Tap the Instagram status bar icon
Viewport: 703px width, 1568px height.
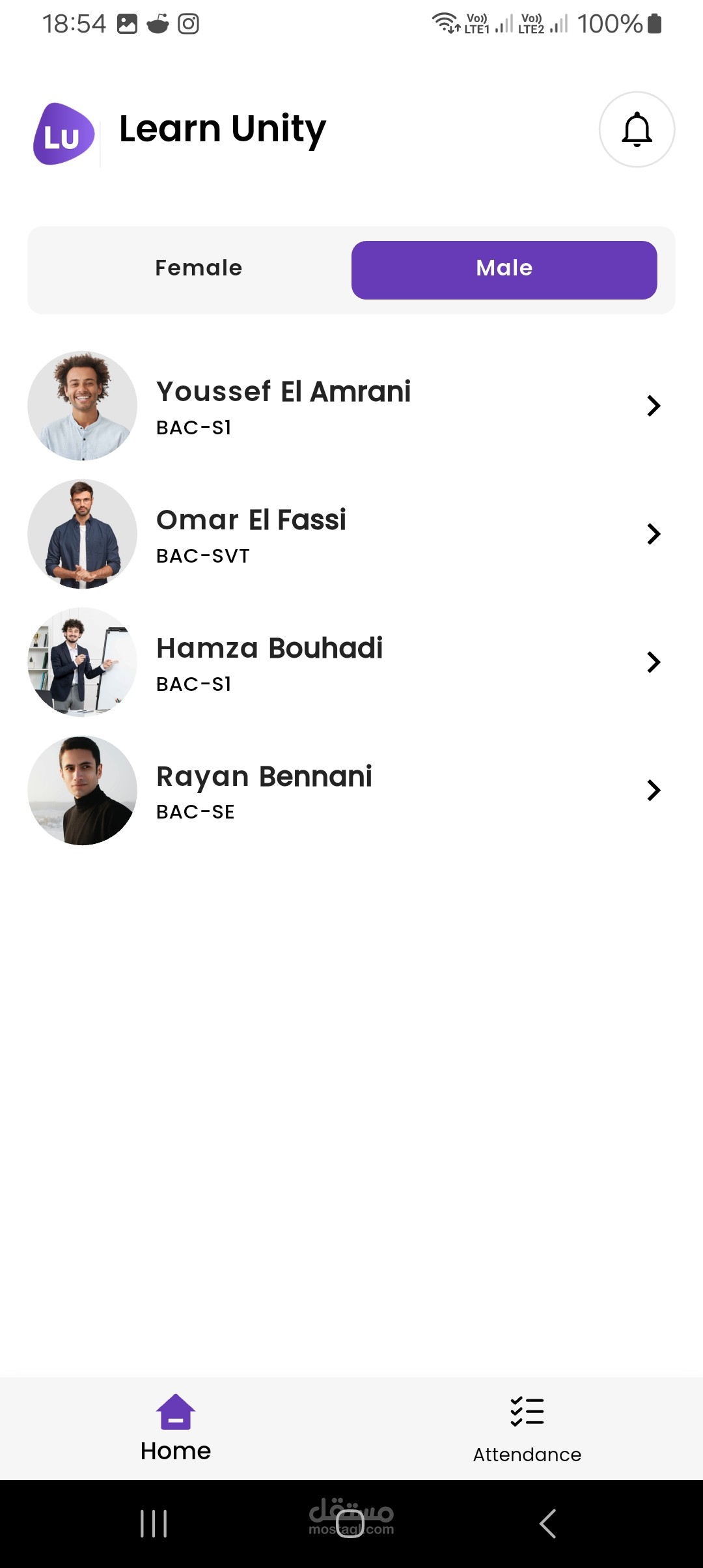[x=188, y=24]
